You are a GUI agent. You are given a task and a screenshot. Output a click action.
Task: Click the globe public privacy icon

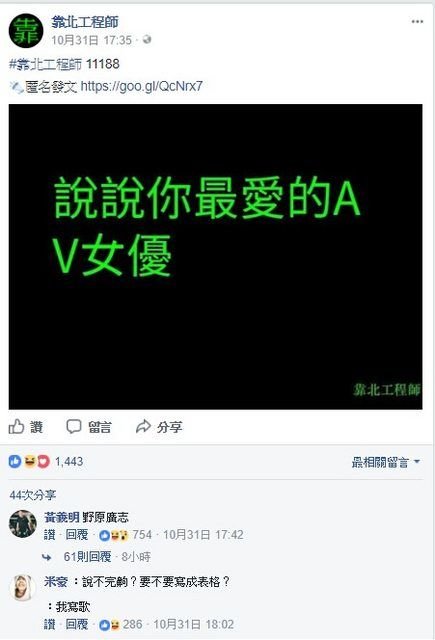tap(147, 40)
